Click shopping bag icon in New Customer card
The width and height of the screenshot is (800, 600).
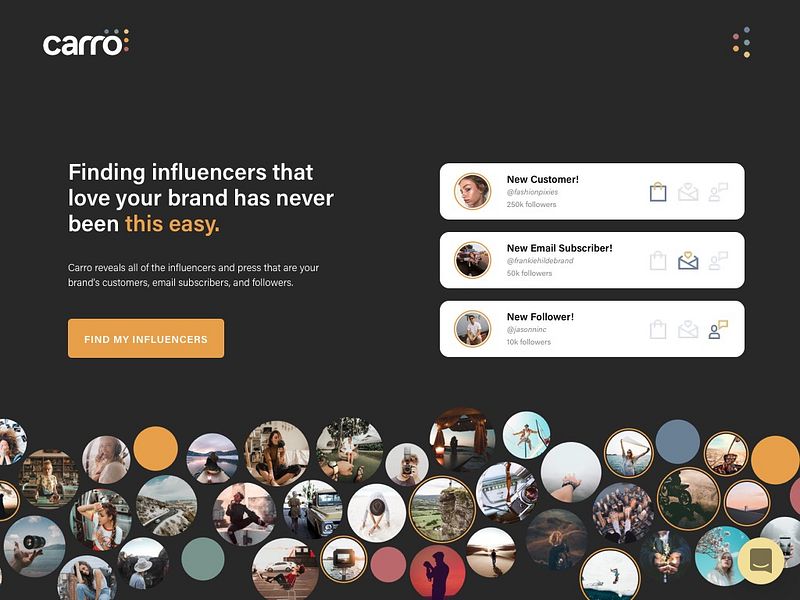click(658, 192)
